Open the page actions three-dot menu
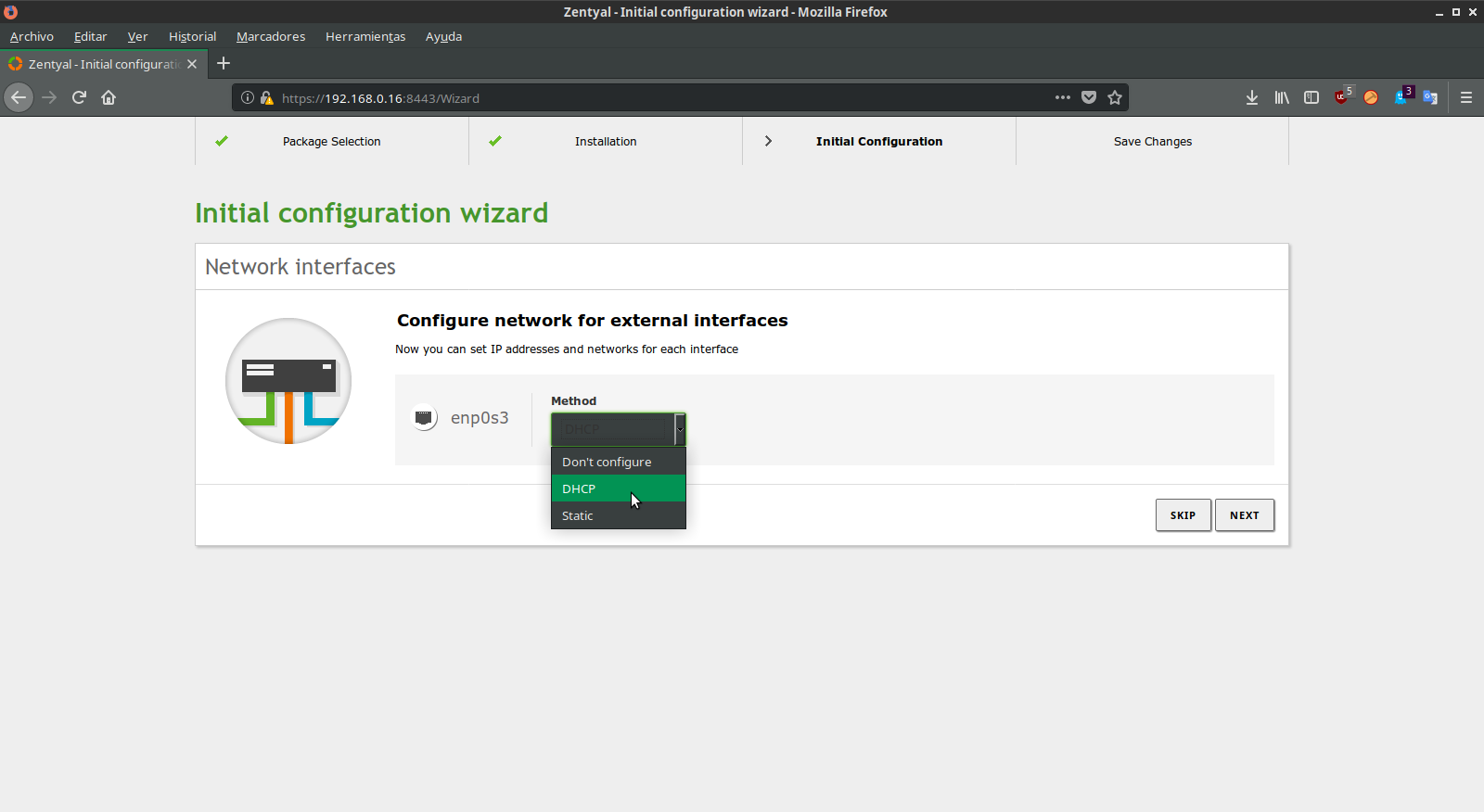 pyautogui.click(x=1063, y=97)
